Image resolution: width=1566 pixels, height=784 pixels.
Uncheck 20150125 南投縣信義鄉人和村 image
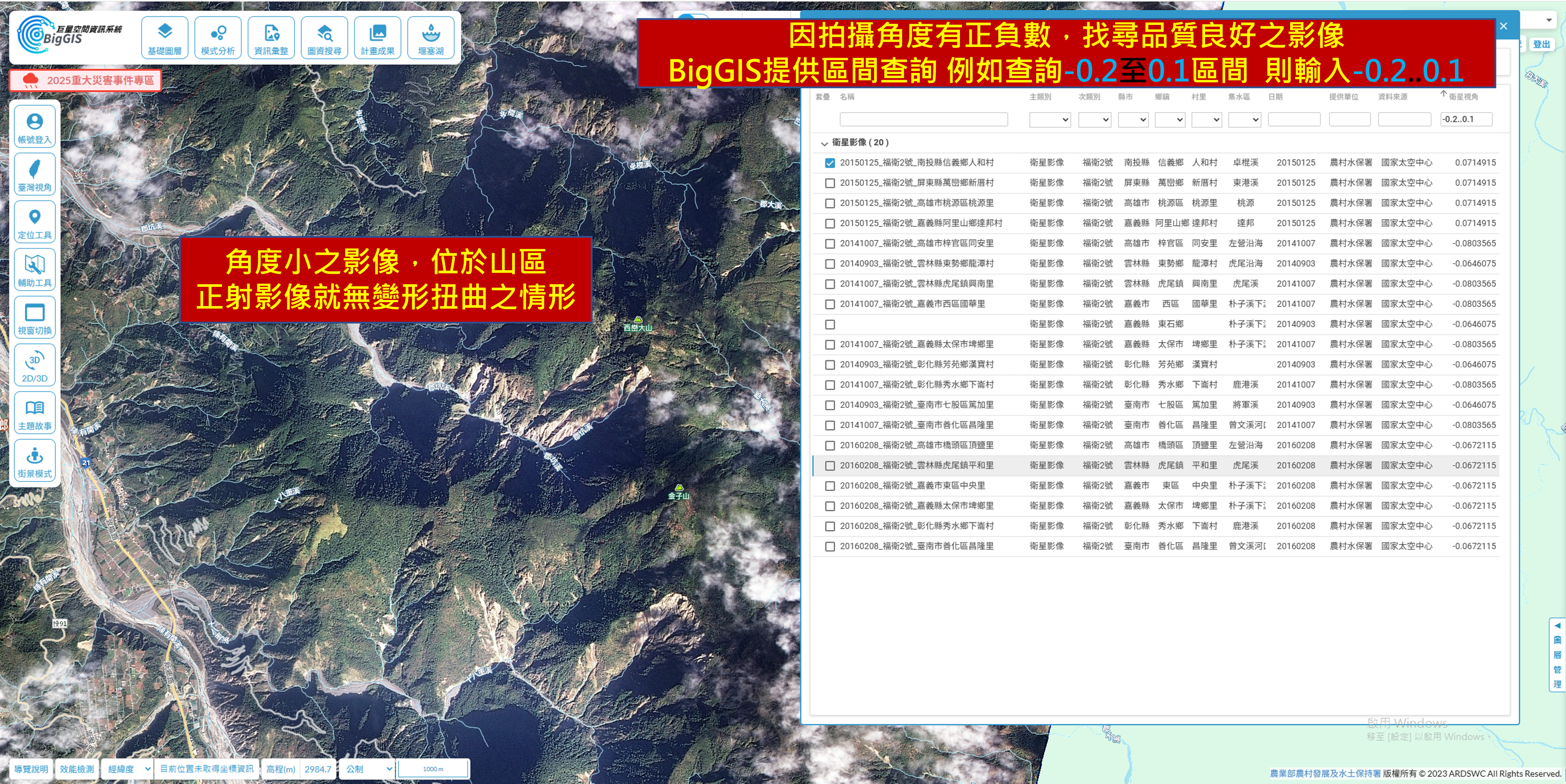point(830,163)
